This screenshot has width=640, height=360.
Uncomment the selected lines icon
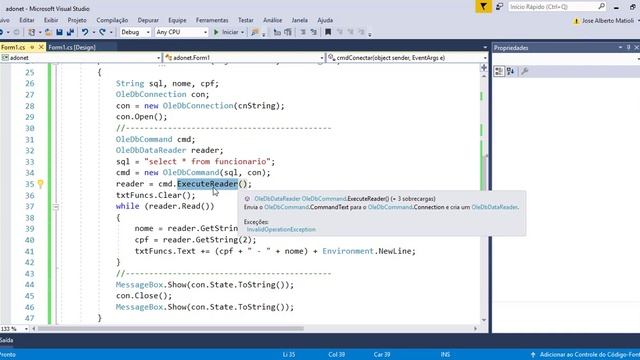[x=313, y=32]
